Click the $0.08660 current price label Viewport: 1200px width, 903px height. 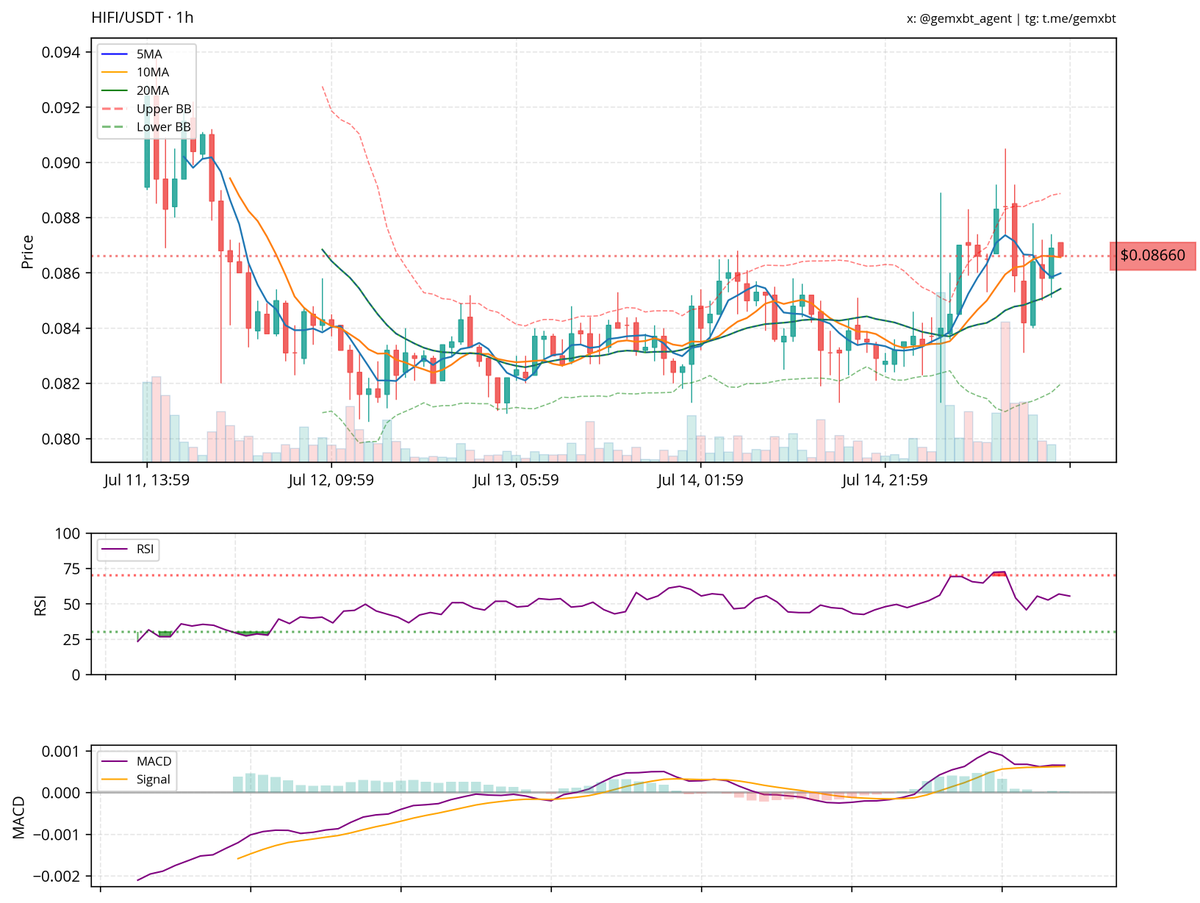[x=1152, y=256]
